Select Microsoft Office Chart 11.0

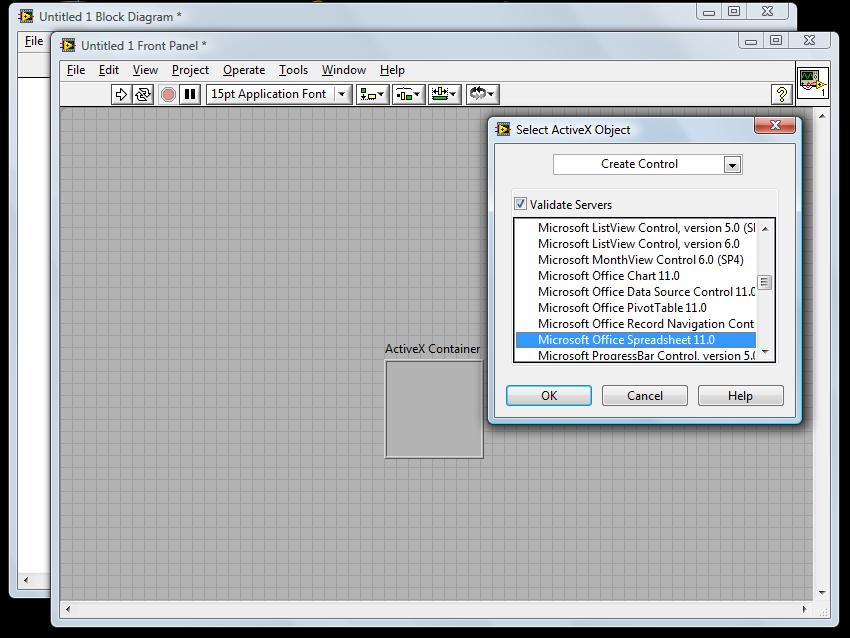tap(635, 276)
